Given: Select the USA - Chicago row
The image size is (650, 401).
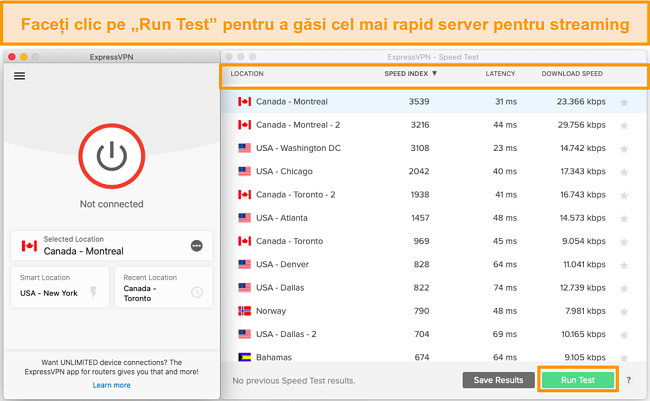Looking at the screenshot, I should (x=434, y=171).
